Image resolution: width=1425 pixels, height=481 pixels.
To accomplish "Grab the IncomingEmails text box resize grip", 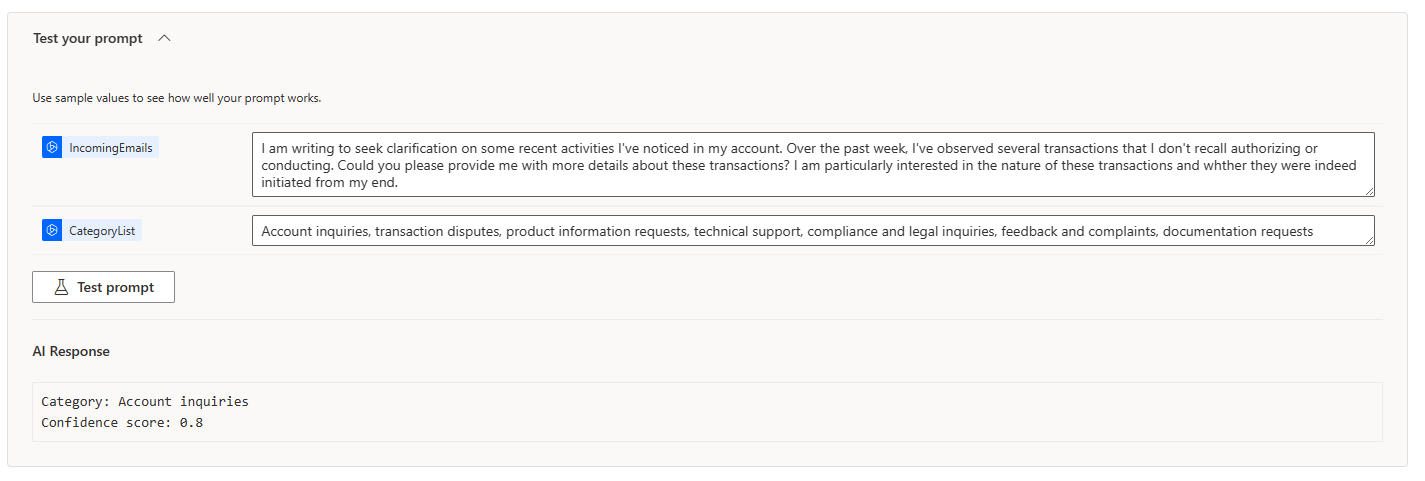I will click(1369, 191).
